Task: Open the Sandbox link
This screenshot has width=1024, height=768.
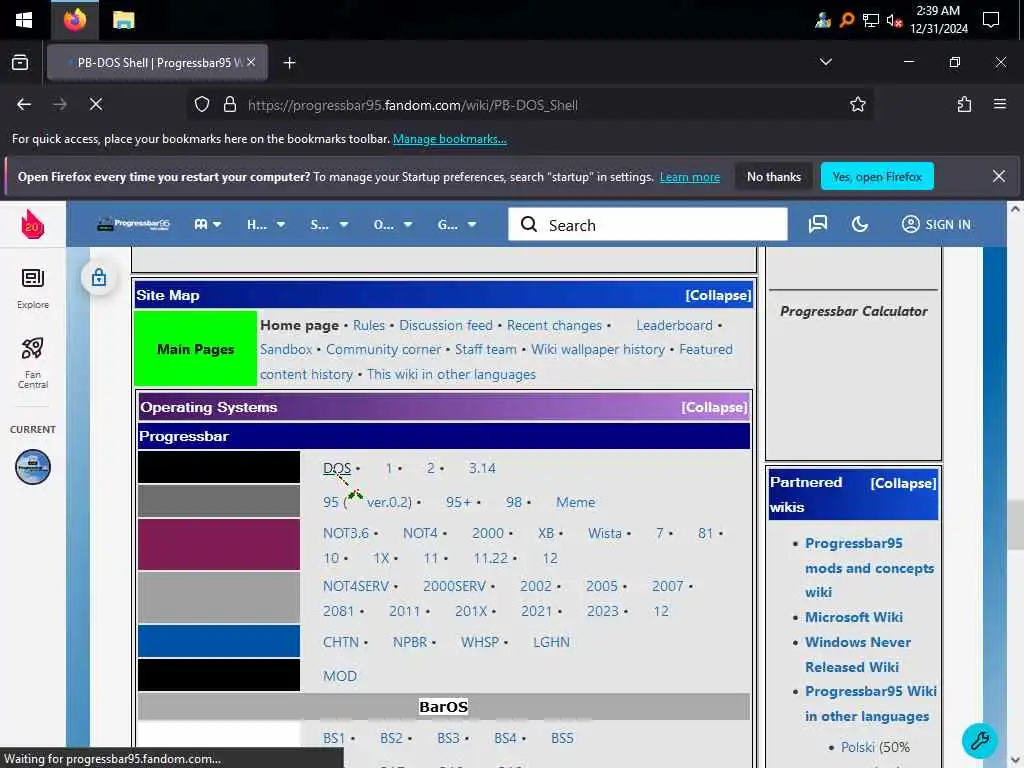Action: click(x=286, y=349)
